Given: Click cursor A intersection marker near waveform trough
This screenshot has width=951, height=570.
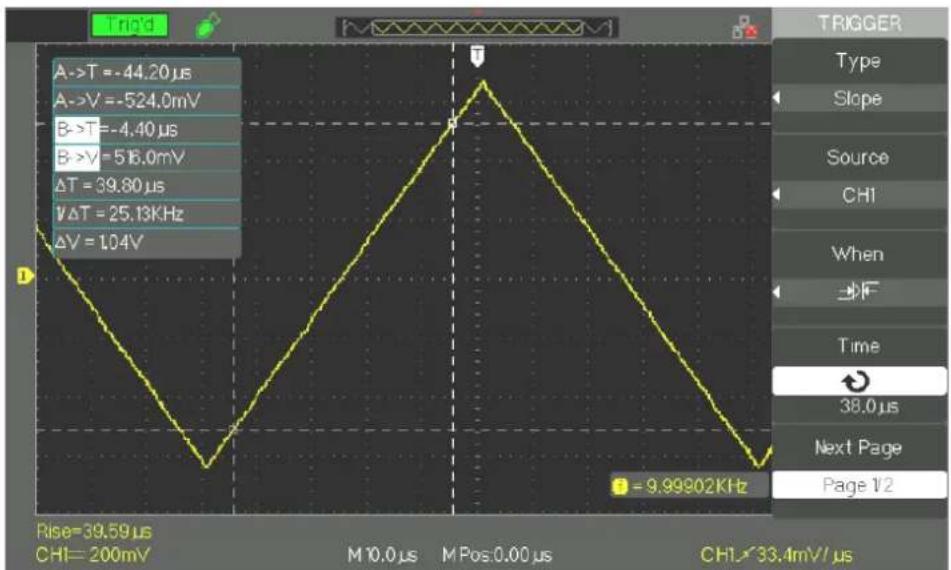Looking at the screenshot, I should [x=234, y=429].
